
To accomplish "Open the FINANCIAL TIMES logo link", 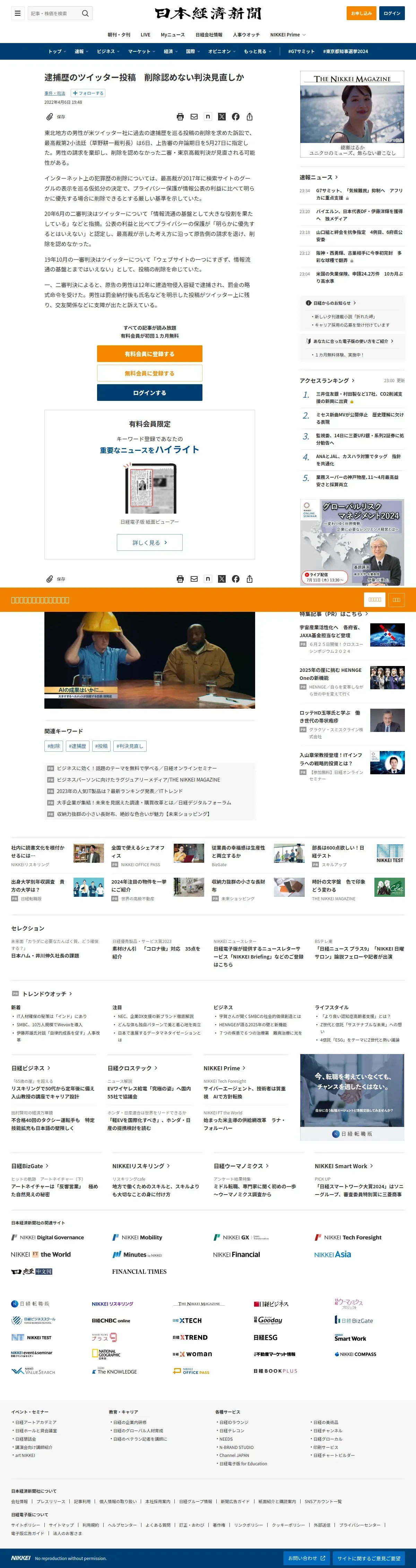I will [139, 1271].
